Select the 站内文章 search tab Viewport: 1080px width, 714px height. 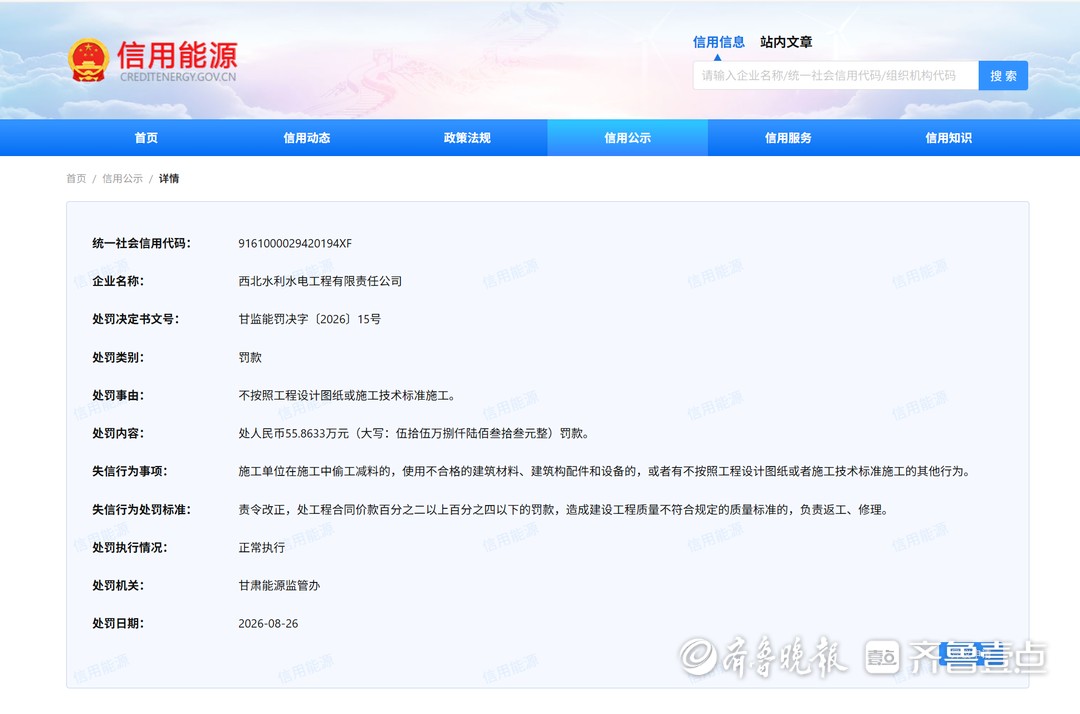click(786, 42)
